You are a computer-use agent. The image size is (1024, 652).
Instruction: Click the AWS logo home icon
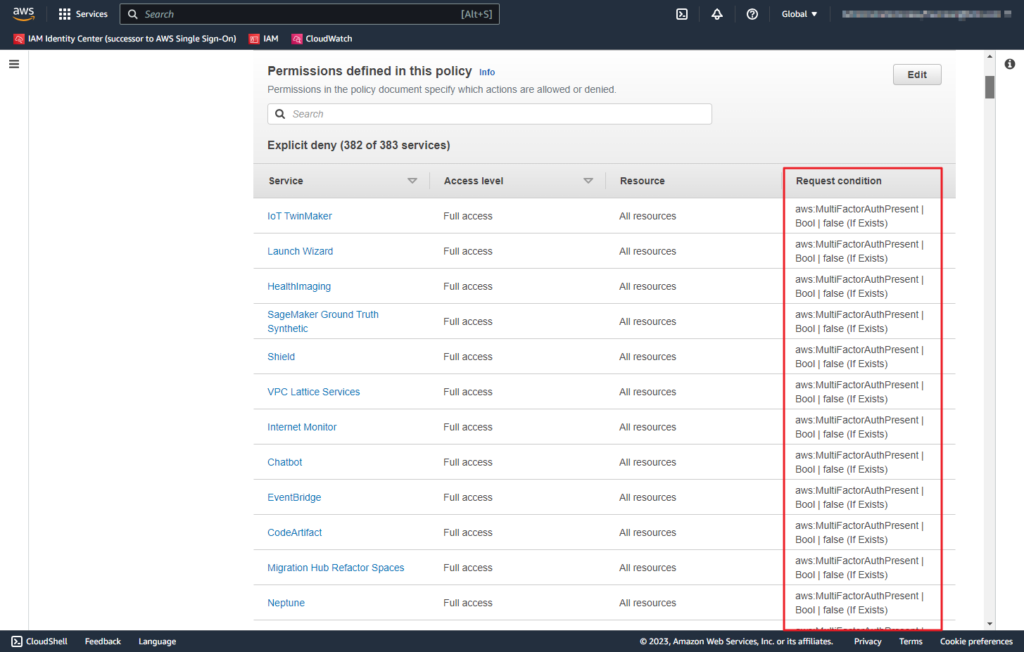click(x=24, y=14)
